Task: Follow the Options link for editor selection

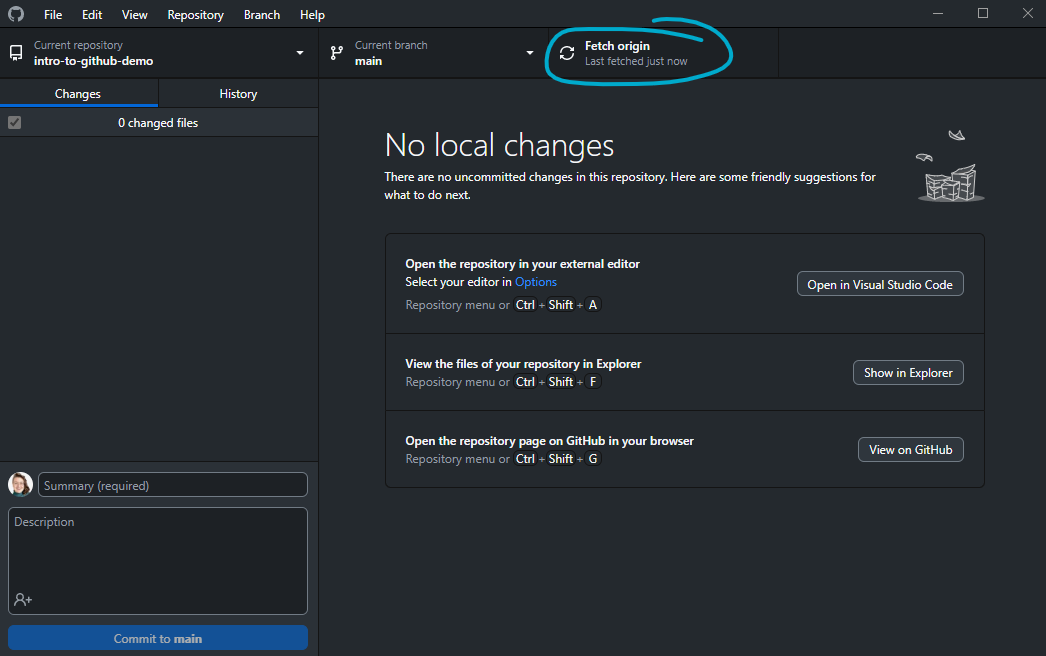Action: pyautogui.click(x=536, y=282)
